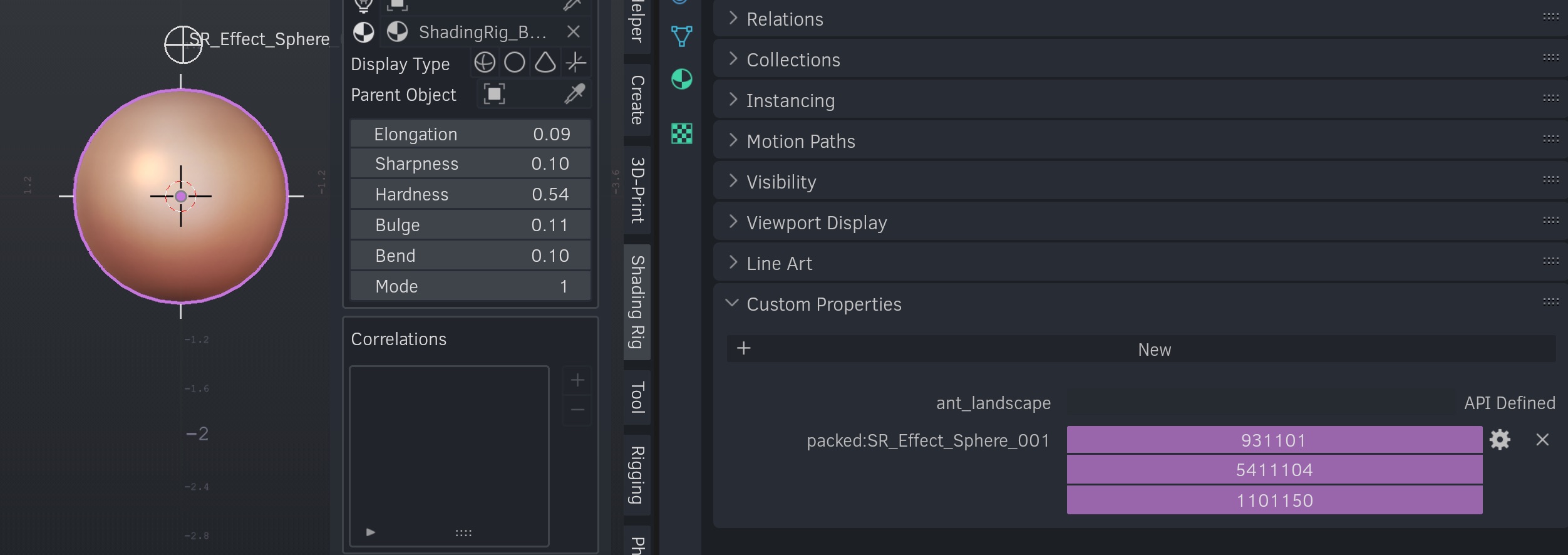The height and width of the screenshot is (555, 1568).
Task: Click plus icon to add a correlation
Action: [x=577, y=380]
